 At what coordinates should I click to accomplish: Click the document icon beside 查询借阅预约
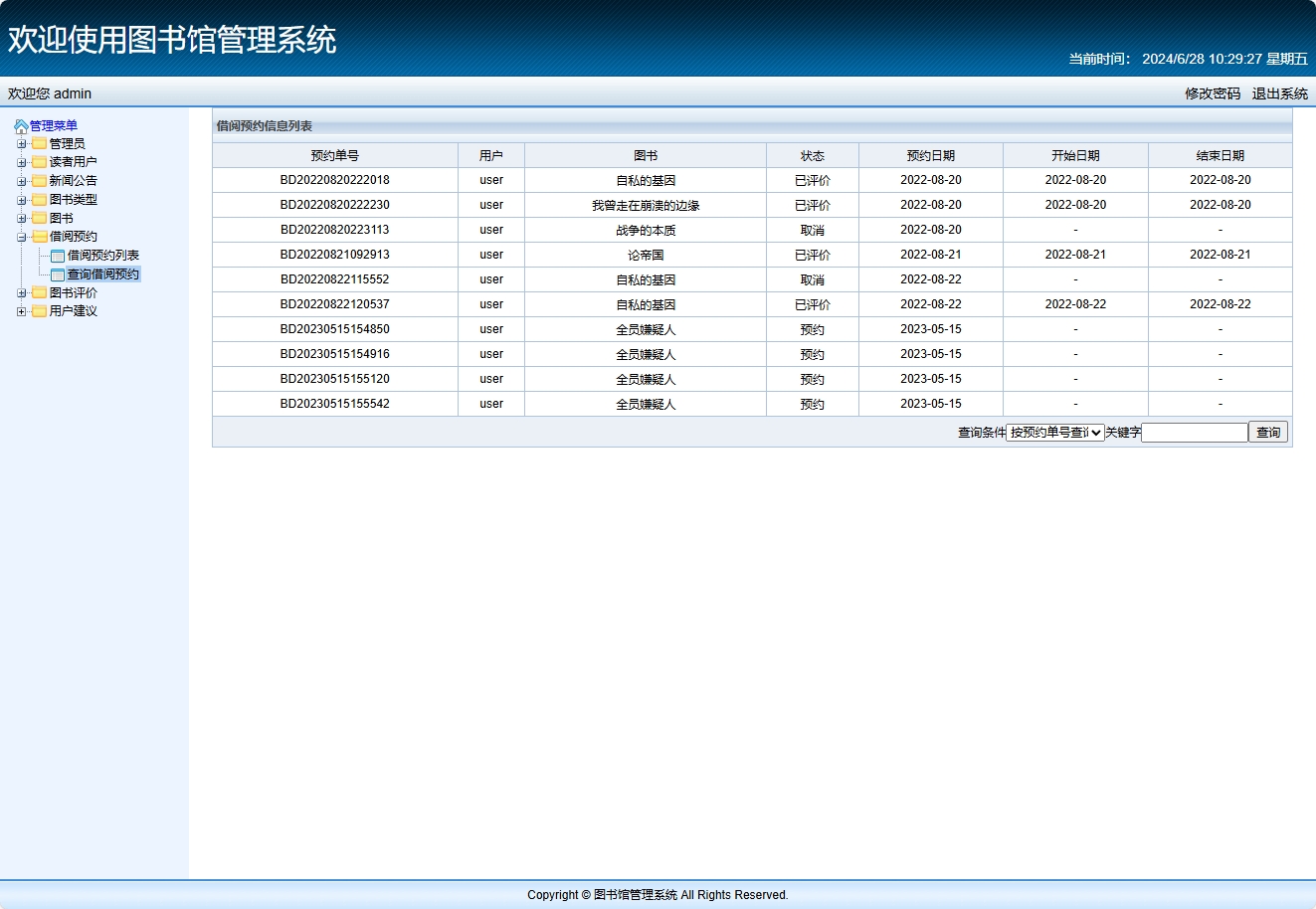[x=58, y=273]
